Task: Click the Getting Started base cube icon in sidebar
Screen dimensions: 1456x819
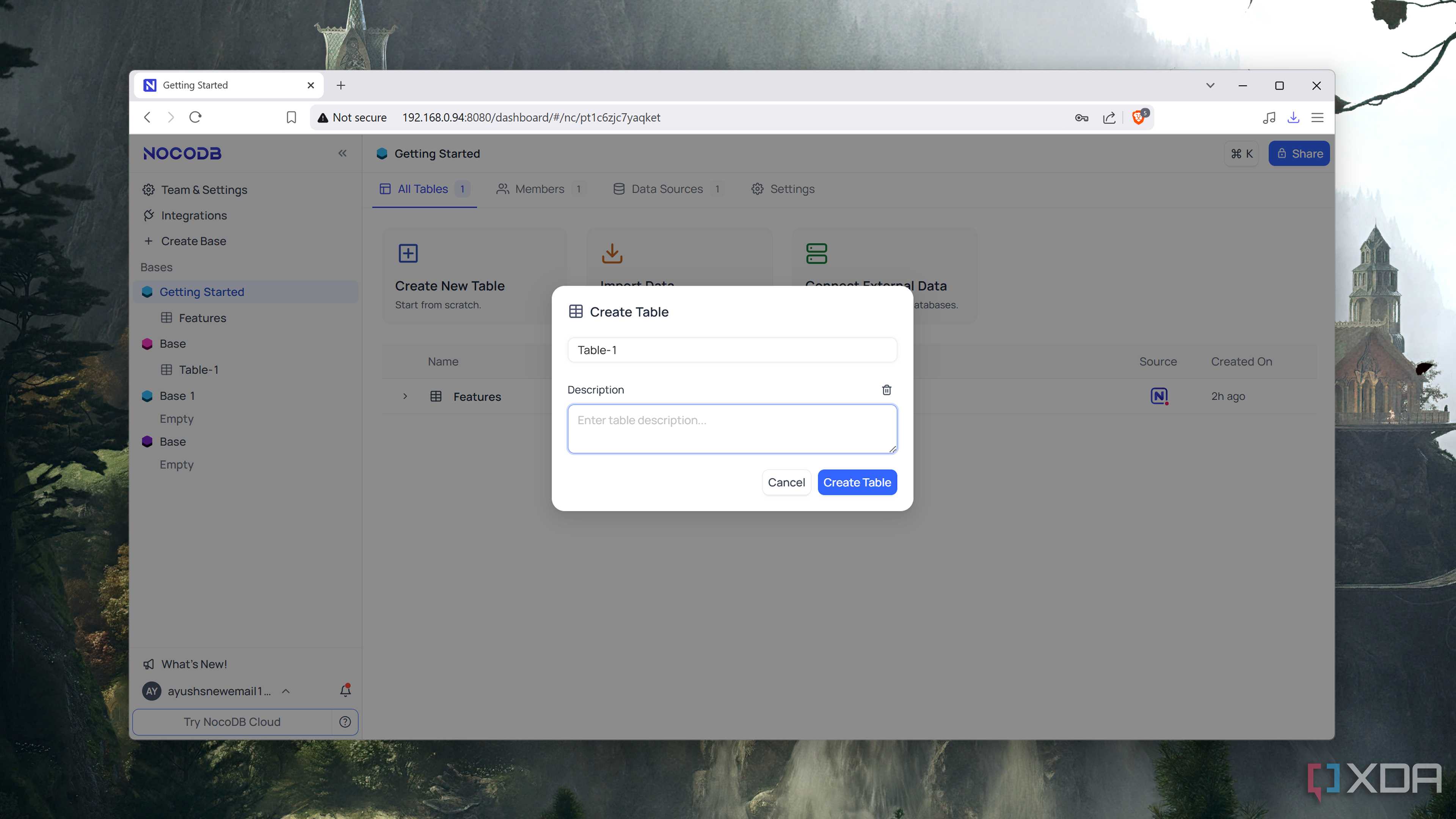Action: pyautogui.click(x=147, y=292)
